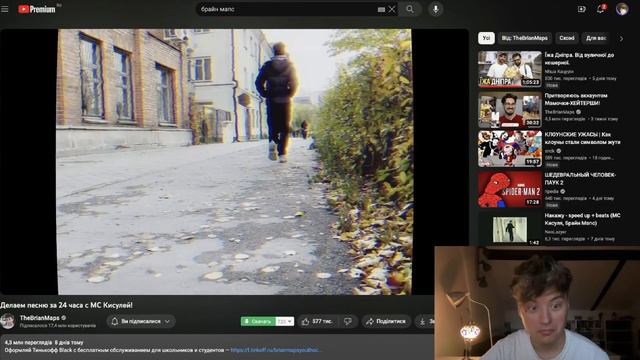Click Нове badge under Їжа Дніпра video
The image size is (640, 360).
click(x=552, y=85)
